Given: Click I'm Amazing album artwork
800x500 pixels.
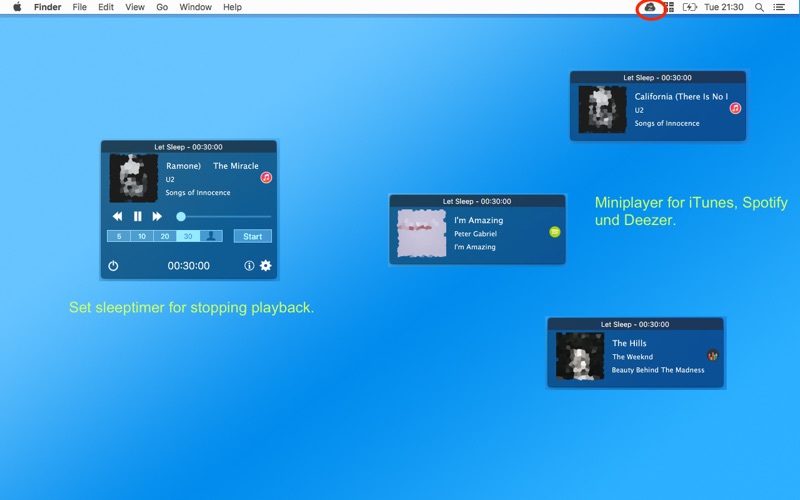Looking at the screenshot, I should [x=422, y=233].
